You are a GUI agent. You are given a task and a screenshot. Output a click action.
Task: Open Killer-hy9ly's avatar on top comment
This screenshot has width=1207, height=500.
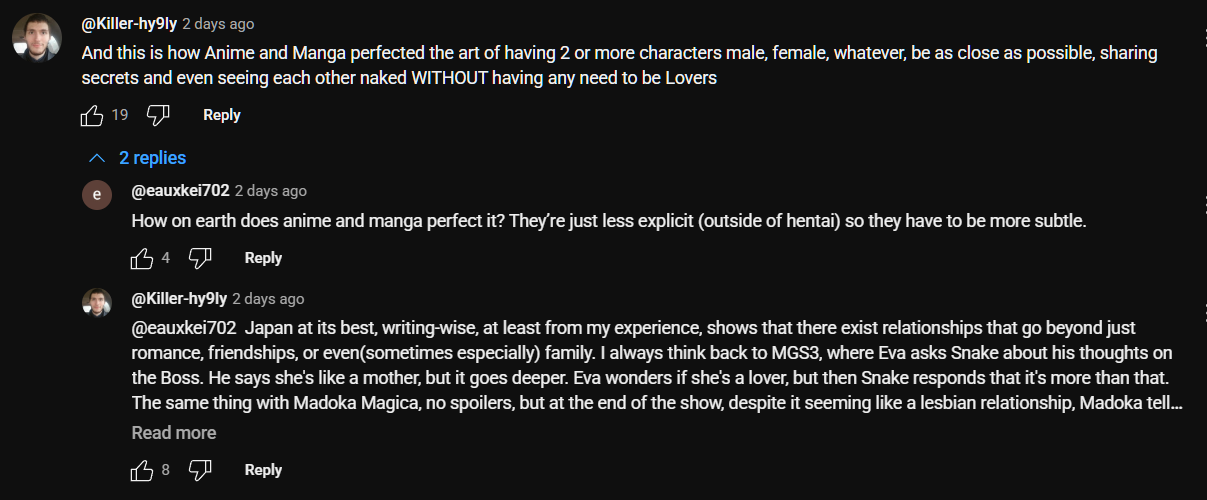tap(38, 38)
